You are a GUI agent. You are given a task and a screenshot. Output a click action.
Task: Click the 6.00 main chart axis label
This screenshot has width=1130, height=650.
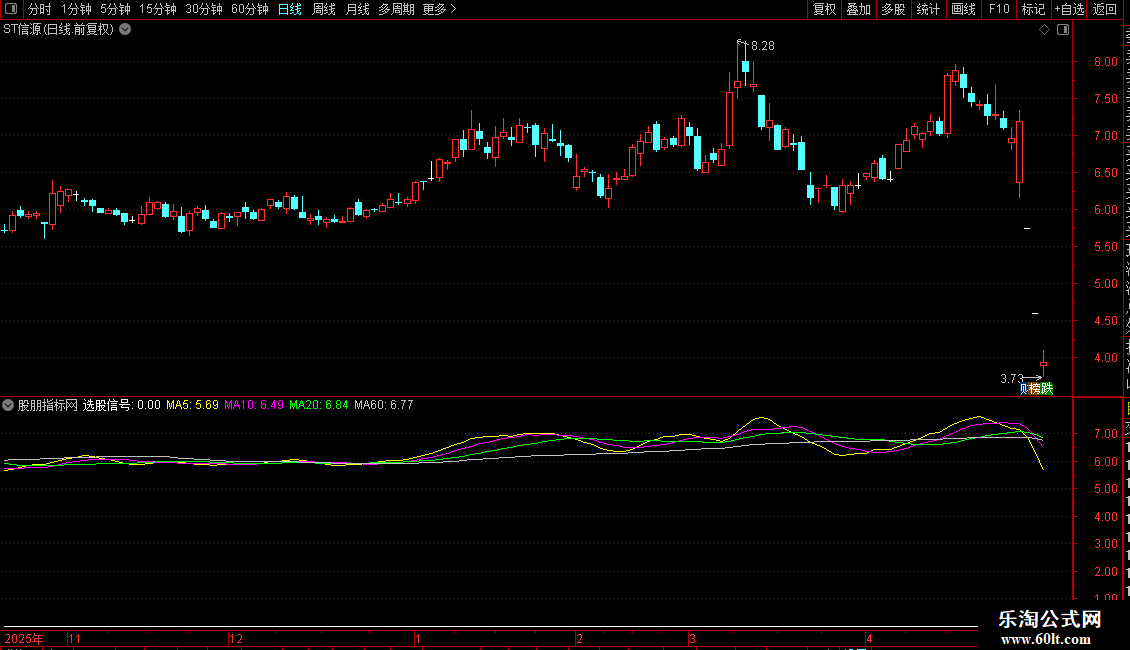(1105, 210)
